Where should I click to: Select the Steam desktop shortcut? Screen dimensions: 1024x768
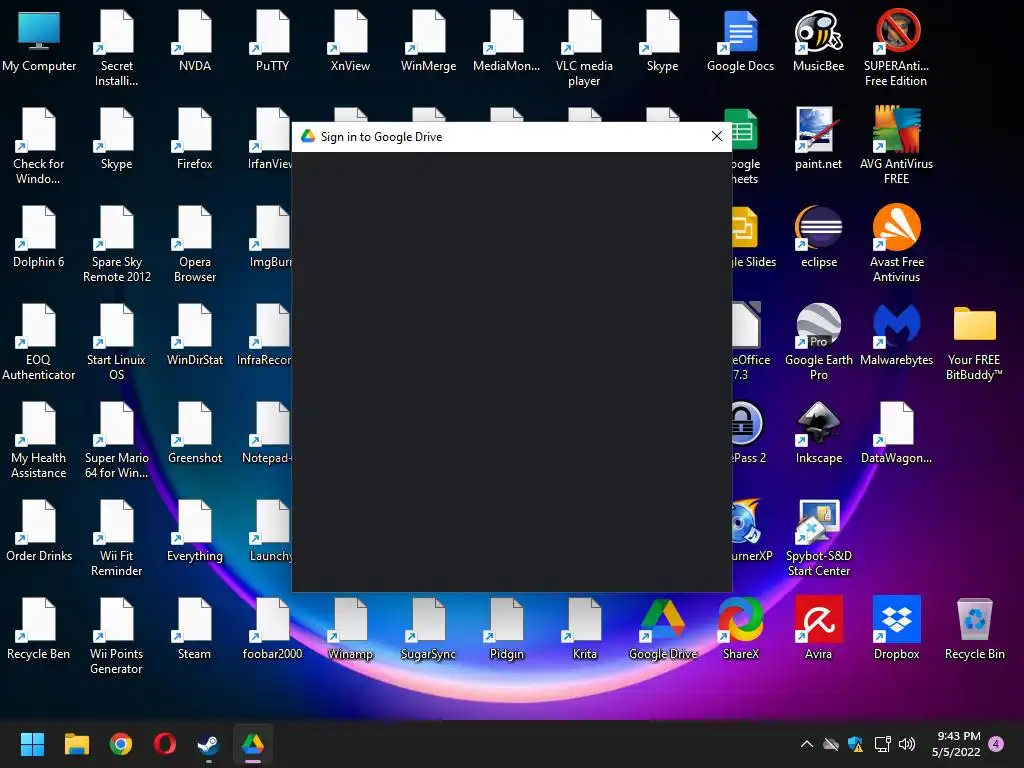coord(195,628)
